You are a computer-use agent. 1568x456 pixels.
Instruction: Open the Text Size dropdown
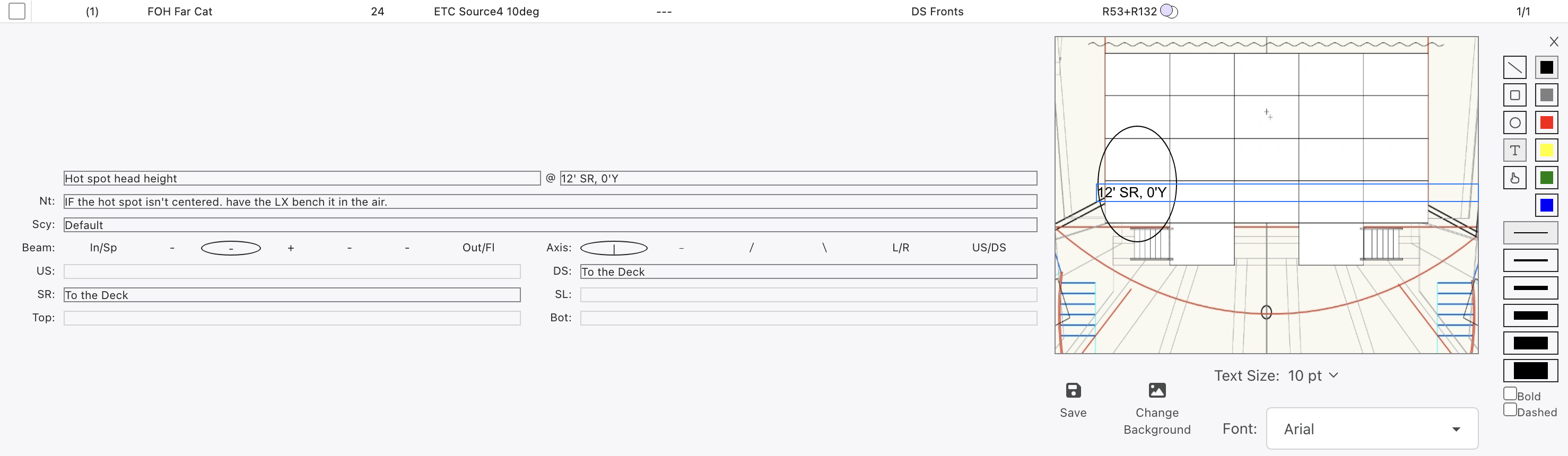point(1312,375)
